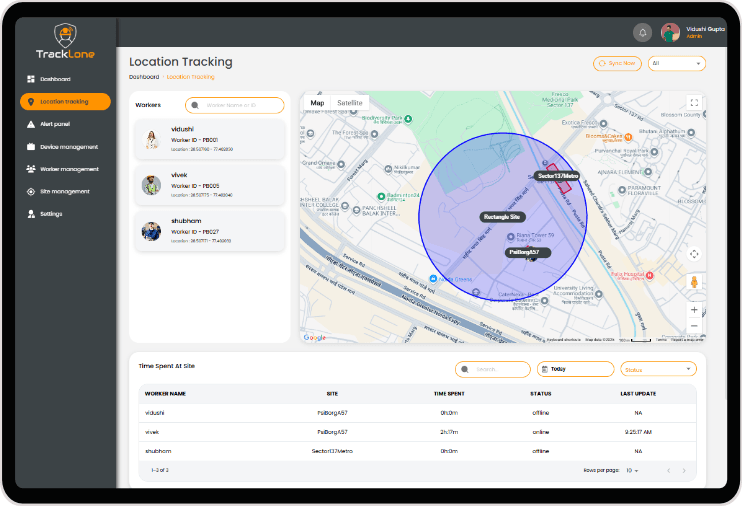Click vivek's worker photo

(x=151, y=185)
